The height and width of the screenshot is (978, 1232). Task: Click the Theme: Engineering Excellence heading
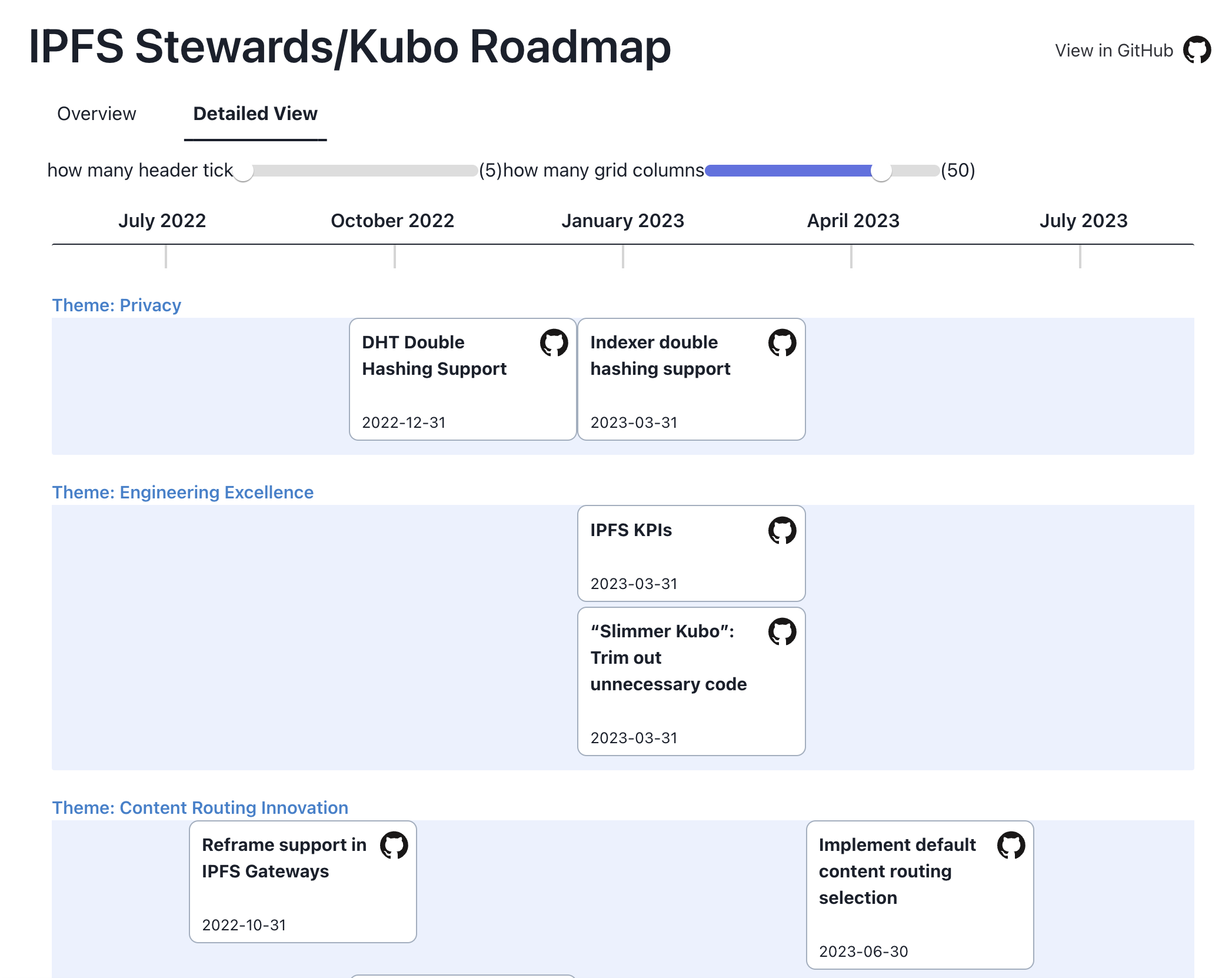pyautogui.click(x=182, y=492)
